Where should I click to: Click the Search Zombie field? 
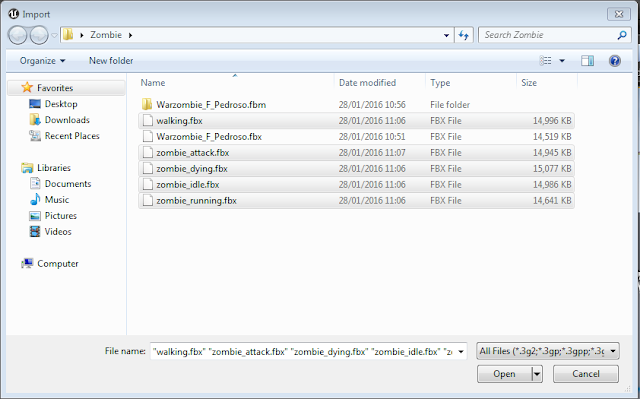(x=555, y=35)
